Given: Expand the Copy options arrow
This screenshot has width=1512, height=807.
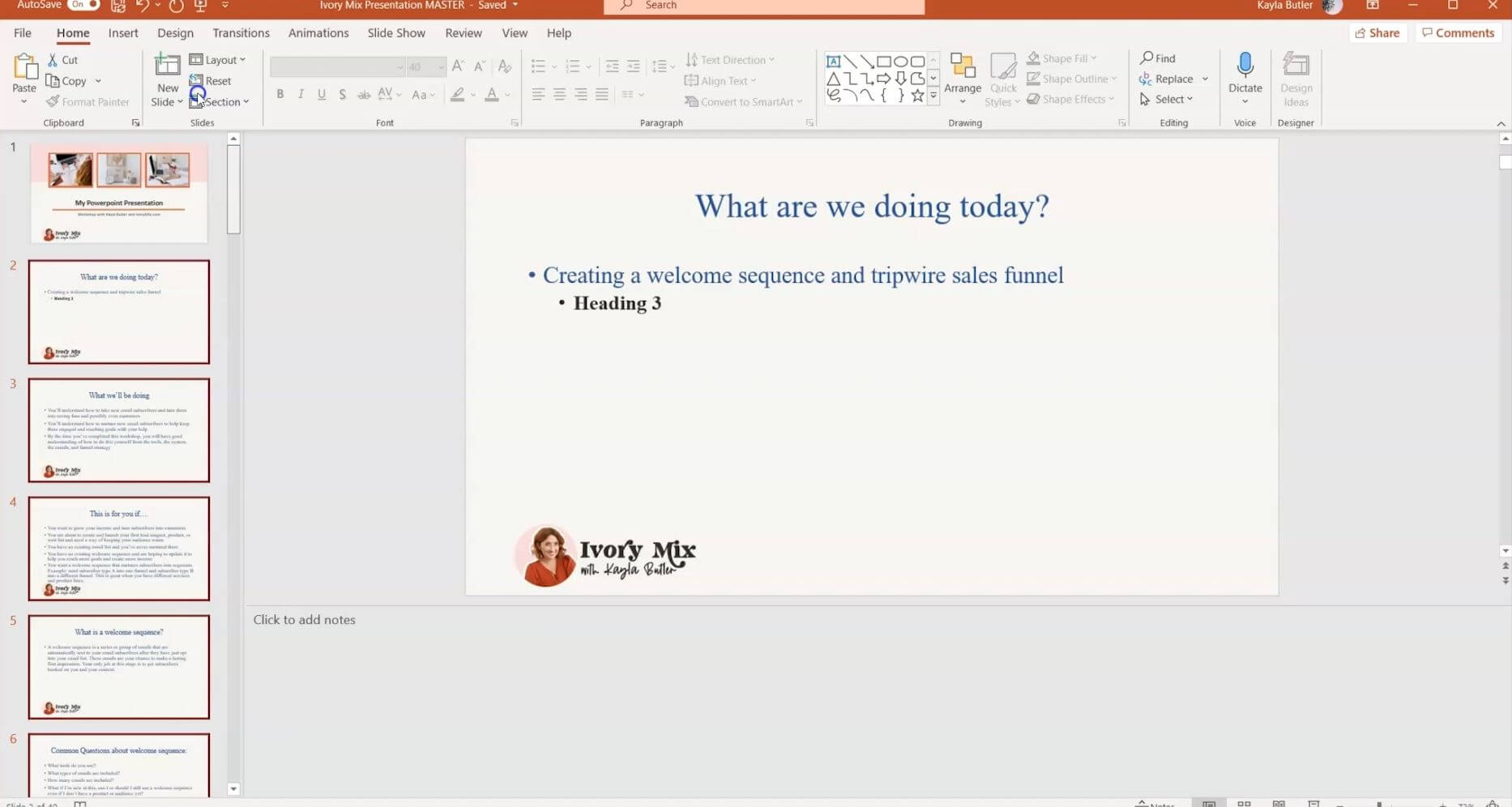Looking at the screenshot, I should click(x=98, y=81).
